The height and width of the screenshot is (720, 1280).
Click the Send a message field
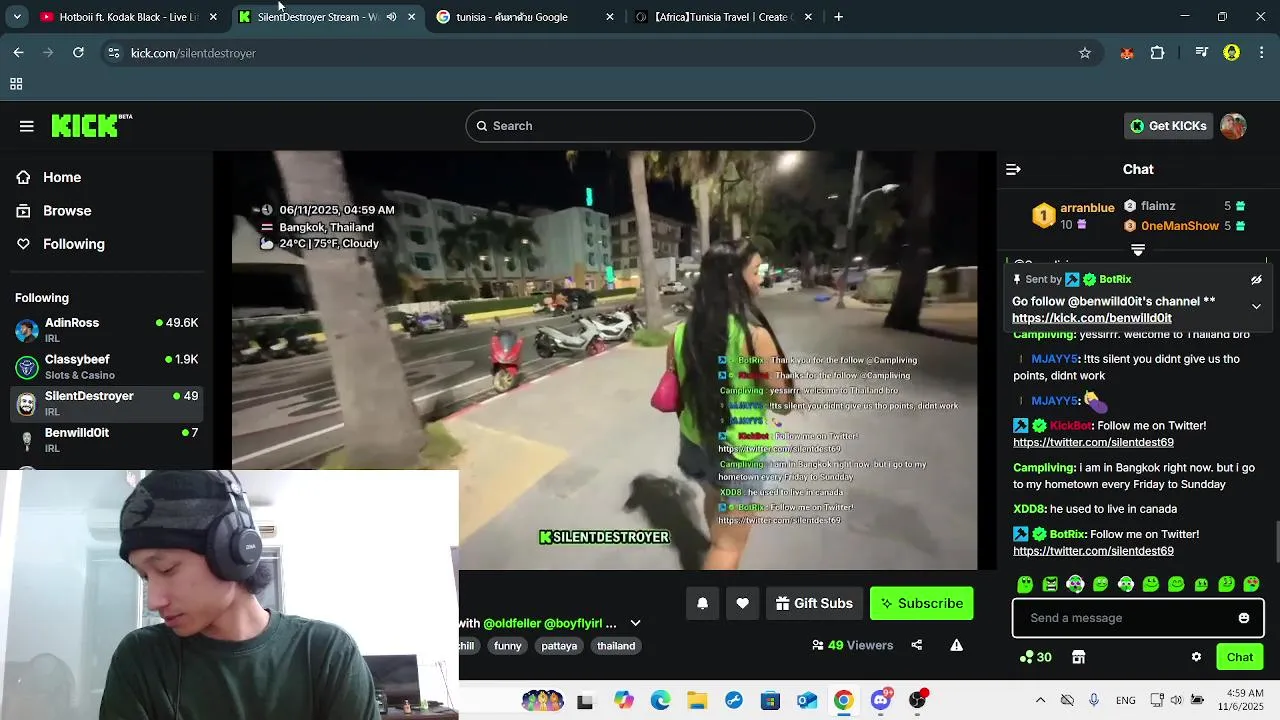pyautogui.click(x=1138, y=618)
